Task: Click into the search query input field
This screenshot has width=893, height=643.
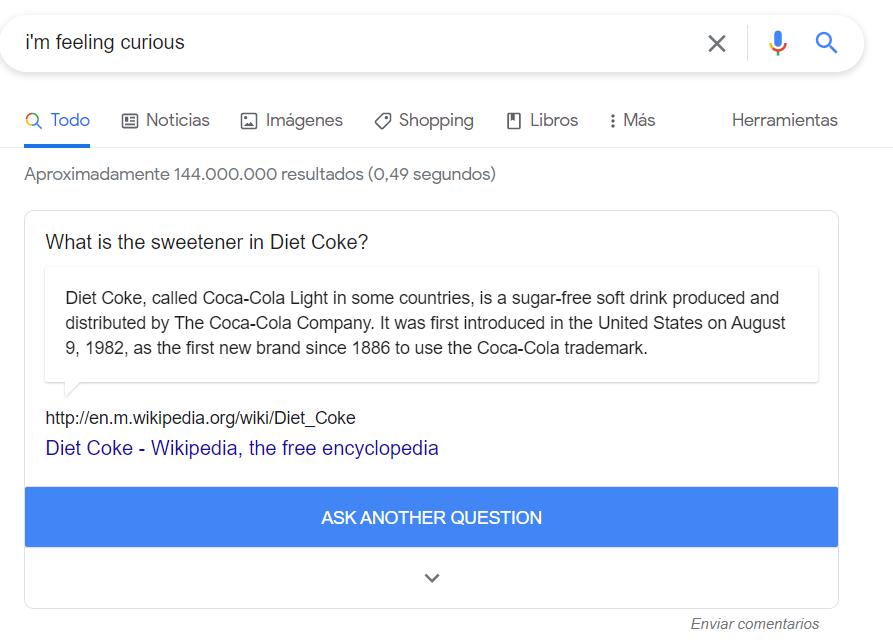Action: coord(350,43)
